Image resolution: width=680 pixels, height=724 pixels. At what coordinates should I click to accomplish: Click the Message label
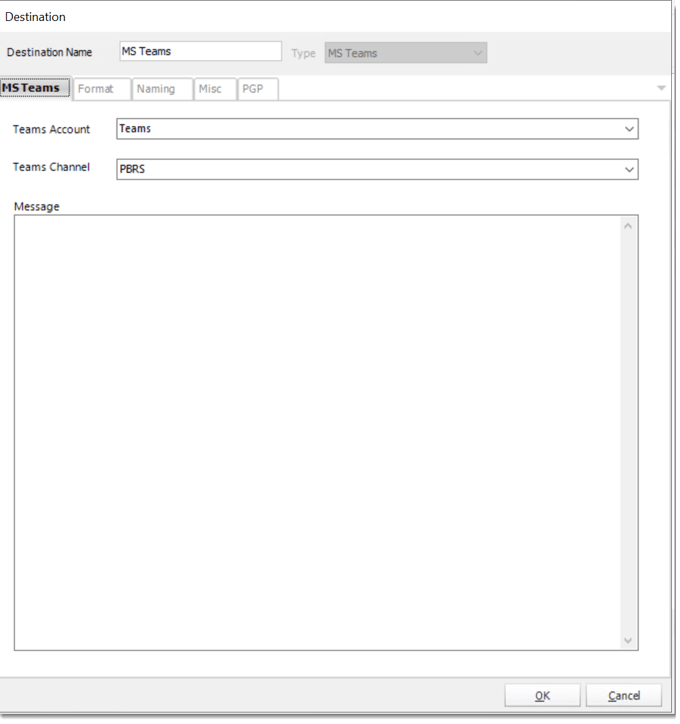pos(37,206)
